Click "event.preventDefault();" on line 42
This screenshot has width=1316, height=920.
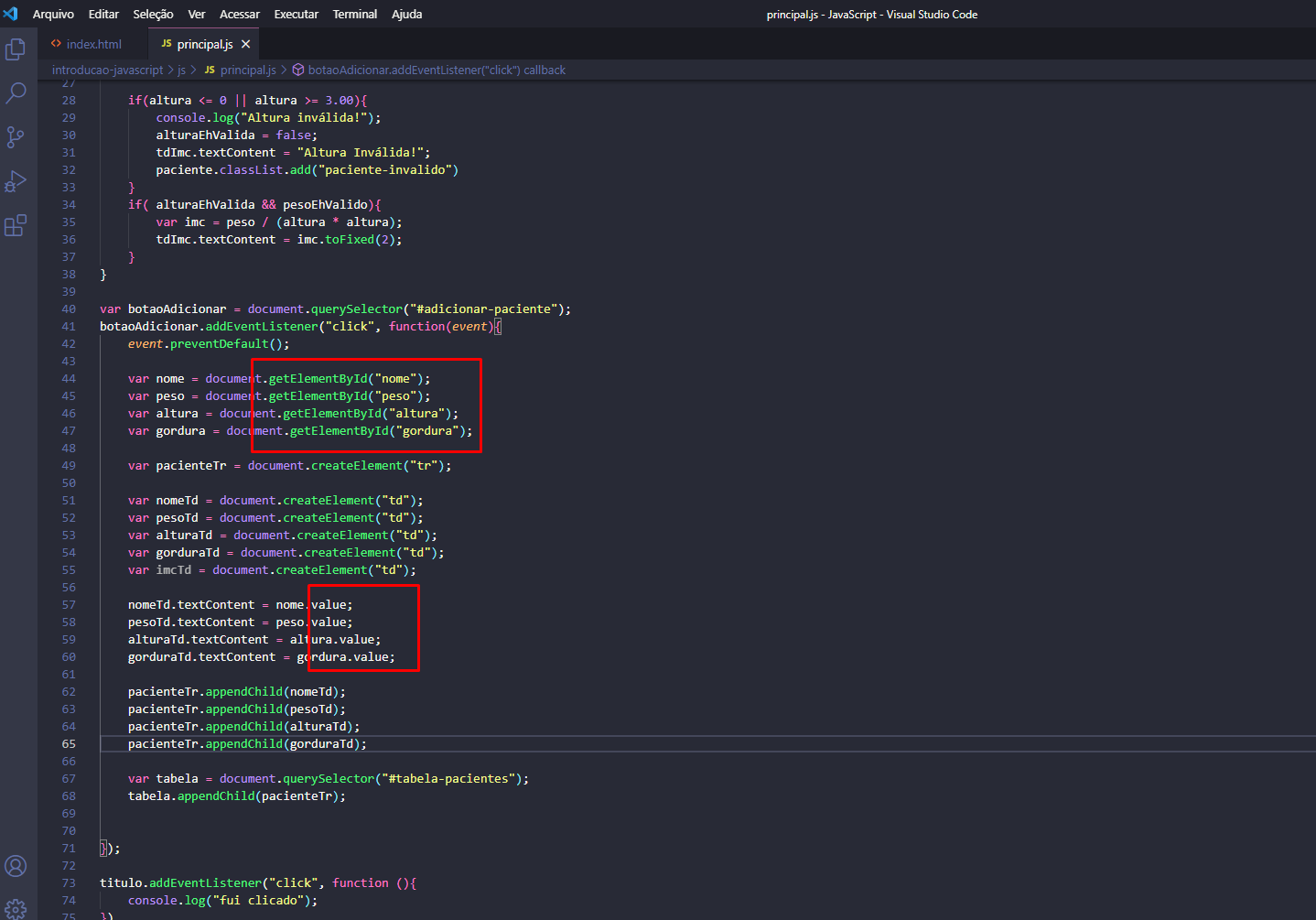click(x=209, y=344)
